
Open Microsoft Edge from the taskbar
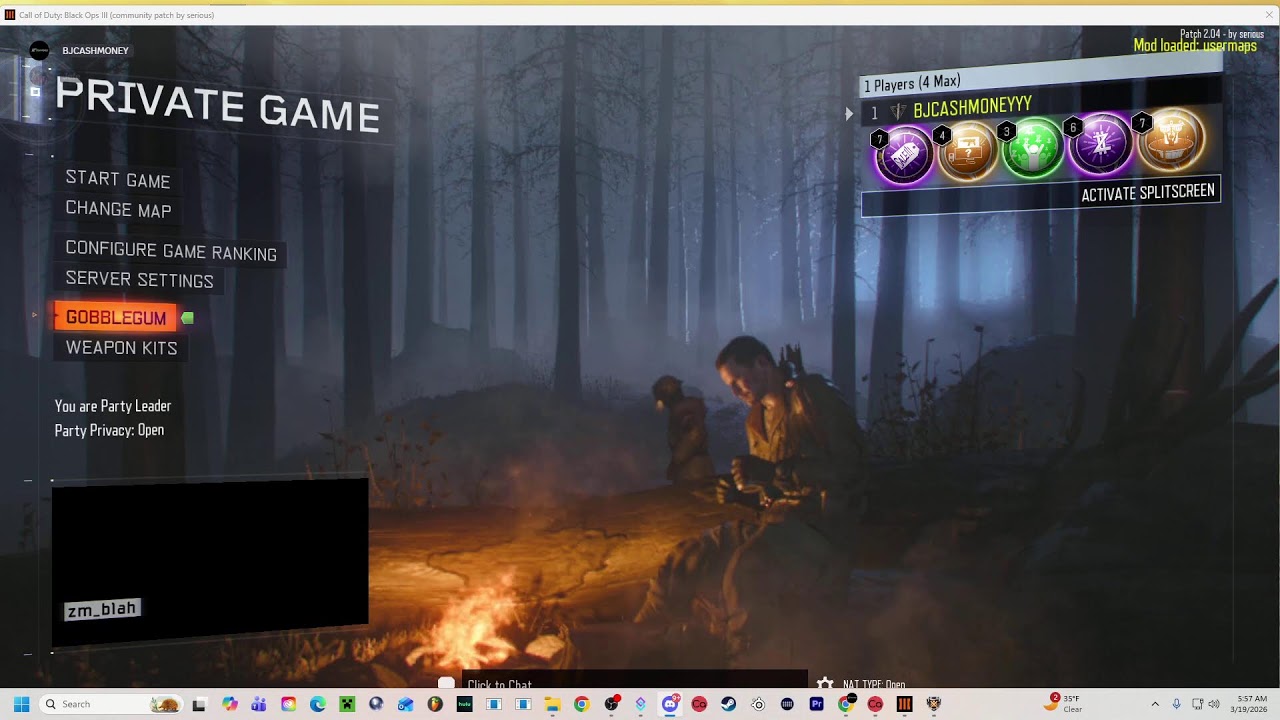point(318,704)
